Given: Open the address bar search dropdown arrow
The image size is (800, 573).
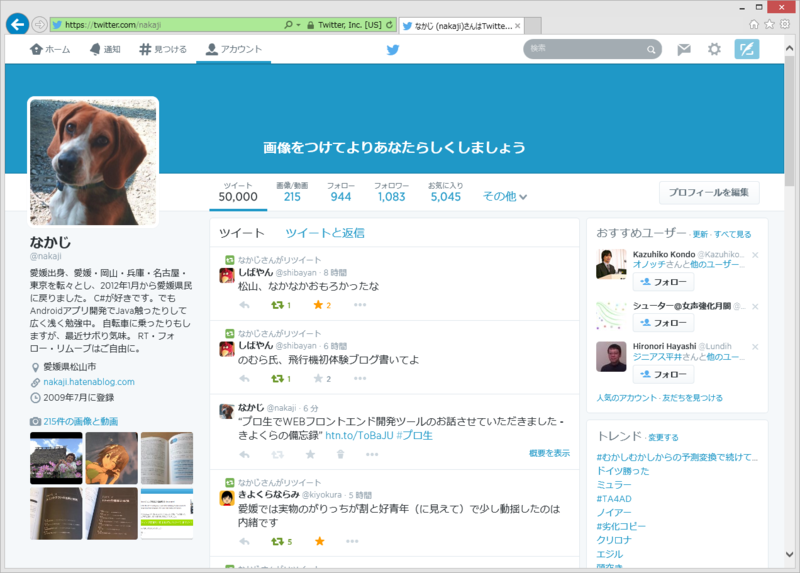Looking at the screenshot, I should click(298, 24).
